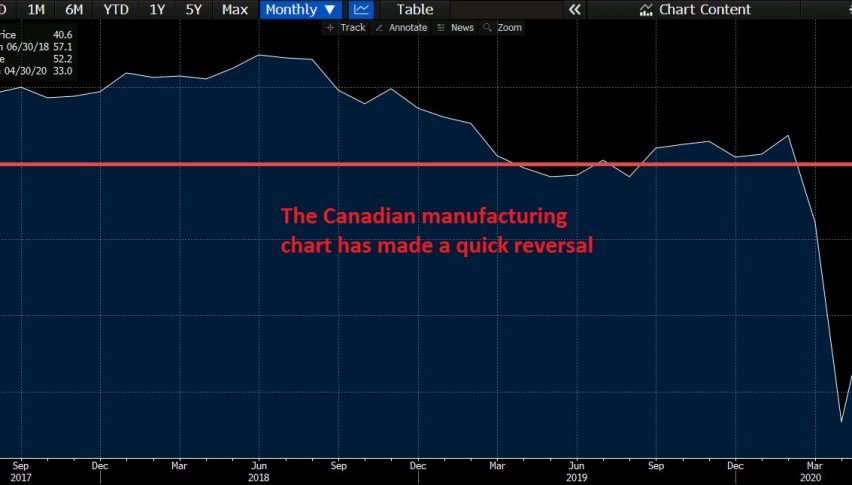Toggle the News overlay
852x485 pixels.
[x=455, y=27]
